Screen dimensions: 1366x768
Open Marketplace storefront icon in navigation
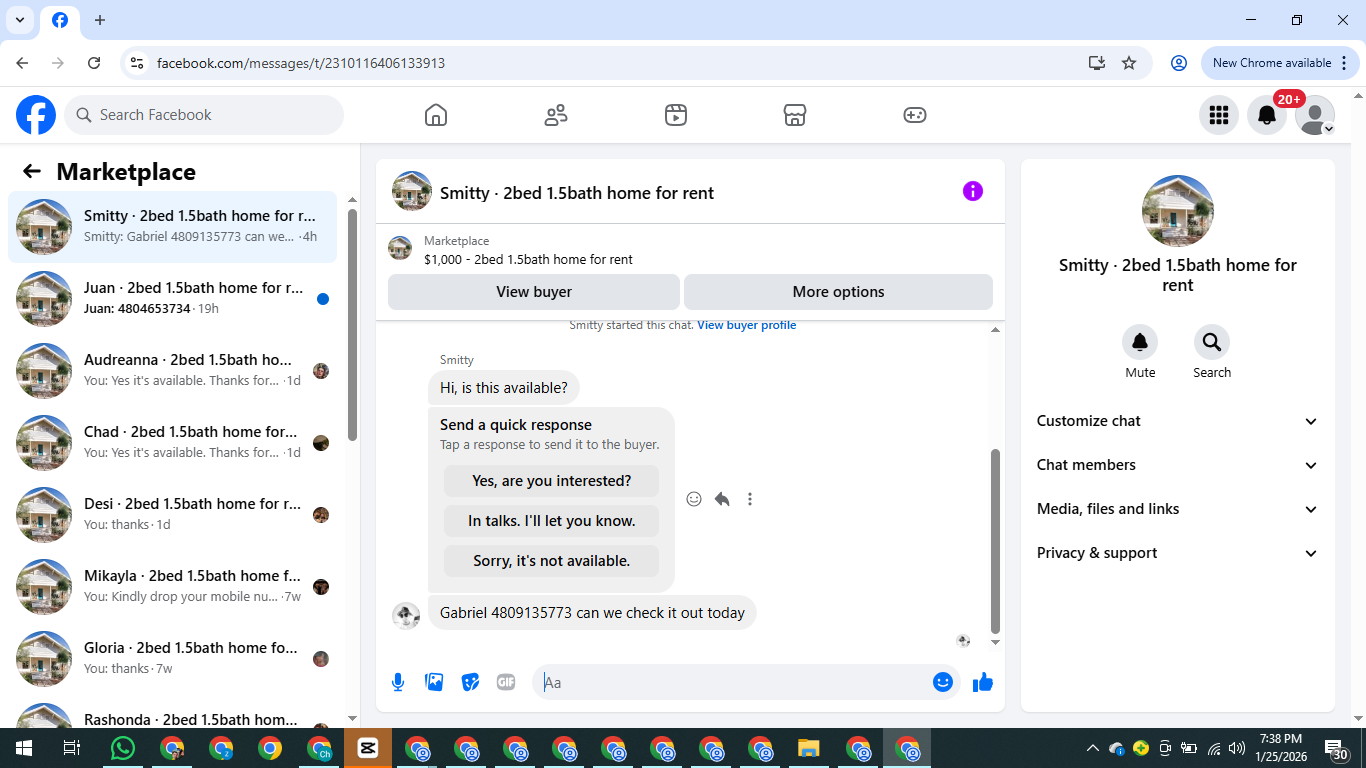pos(795,115)
